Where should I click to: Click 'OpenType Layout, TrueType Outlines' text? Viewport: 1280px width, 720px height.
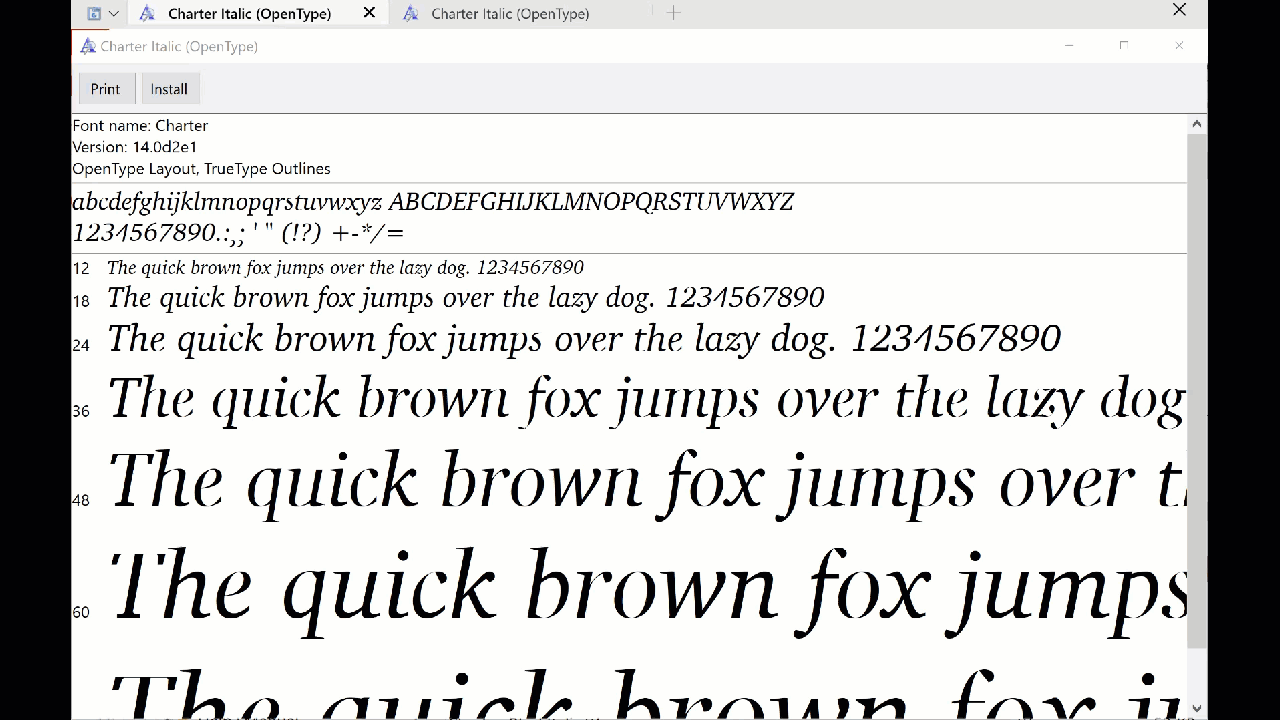click(201, 169)
